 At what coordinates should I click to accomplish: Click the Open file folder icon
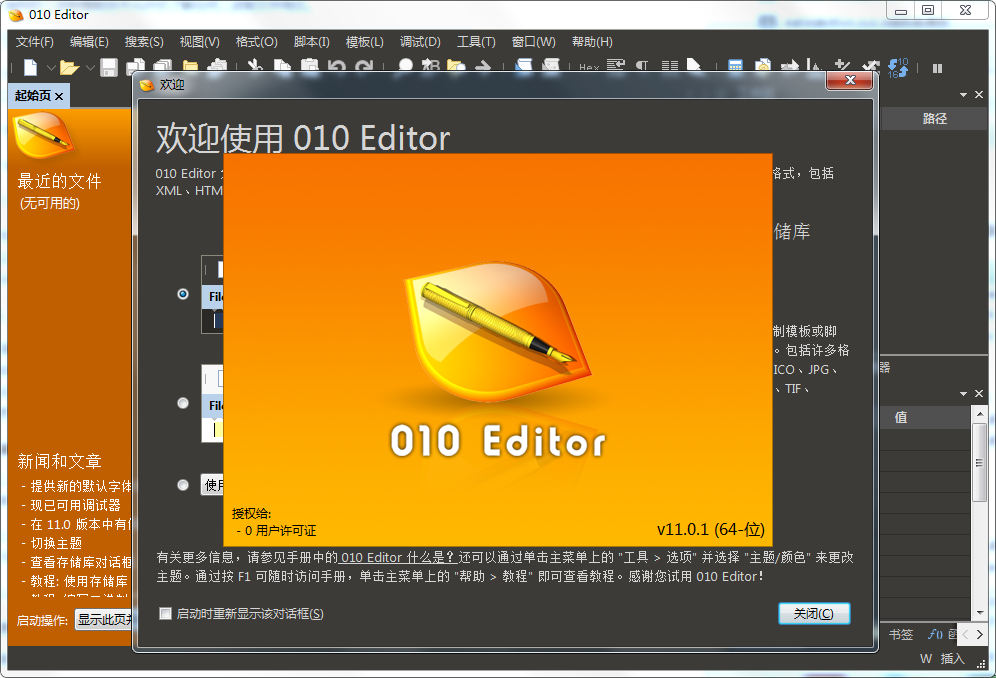coord(68,68)
